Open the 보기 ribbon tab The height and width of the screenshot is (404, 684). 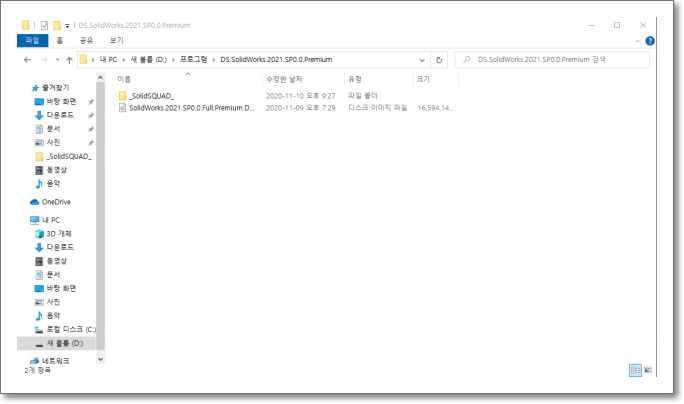coord(116,41)
